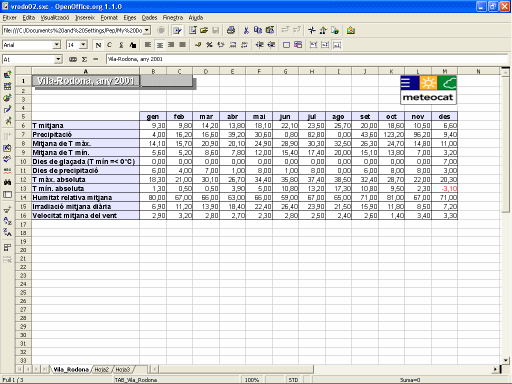Sort ascending A-Z icon
This screenshot has height=384, width=512.
(x=7, y=221)
